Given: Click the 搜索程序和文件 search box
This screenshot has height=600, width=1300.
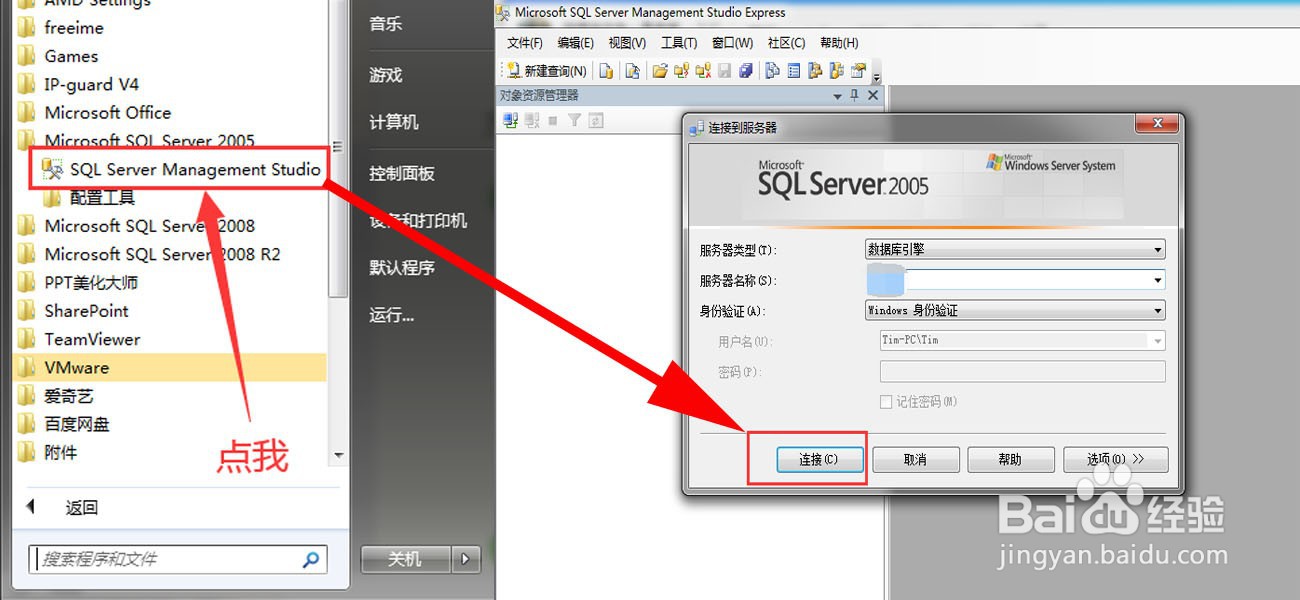Looking at the screenshot, I should (178, 559).
